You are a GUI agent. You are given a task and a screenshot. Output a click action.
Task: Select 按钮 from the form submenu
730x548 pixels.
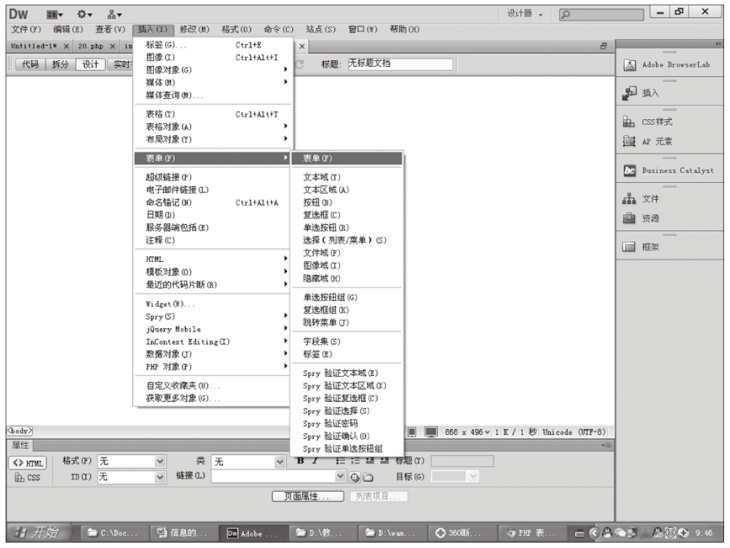point(346,203)
